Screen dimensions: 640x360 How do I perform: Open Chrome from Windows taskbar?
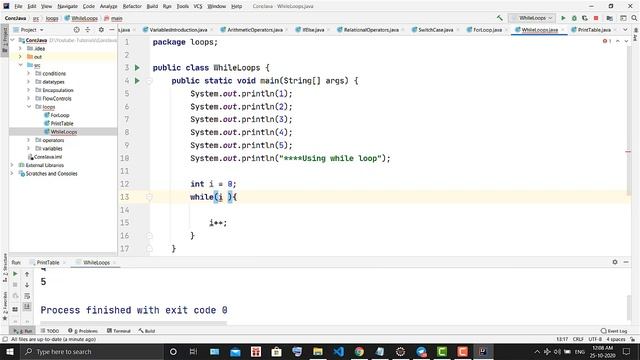359,351
